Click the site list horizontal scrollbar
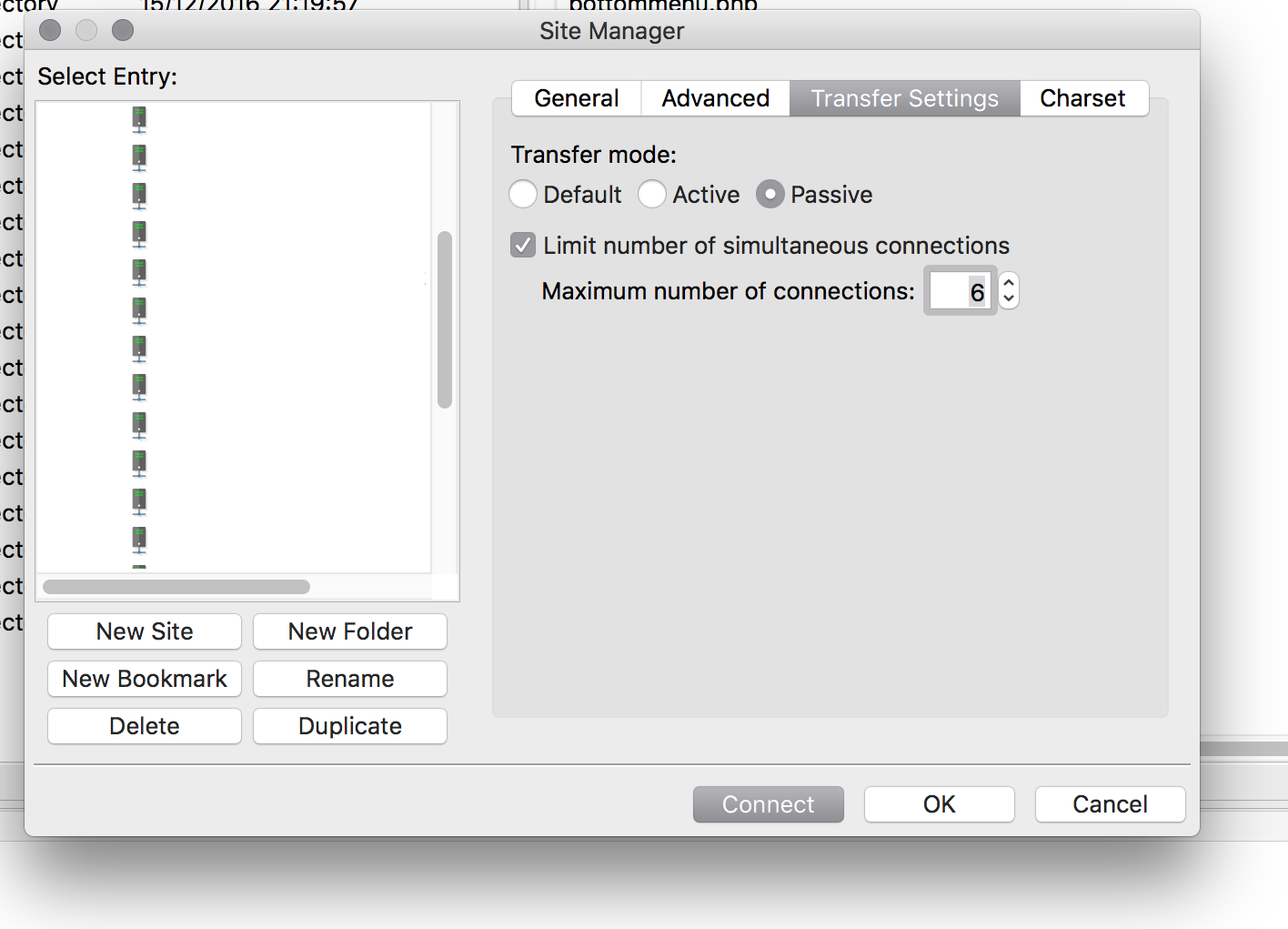 pyautogui.click(x=176, y=587)
